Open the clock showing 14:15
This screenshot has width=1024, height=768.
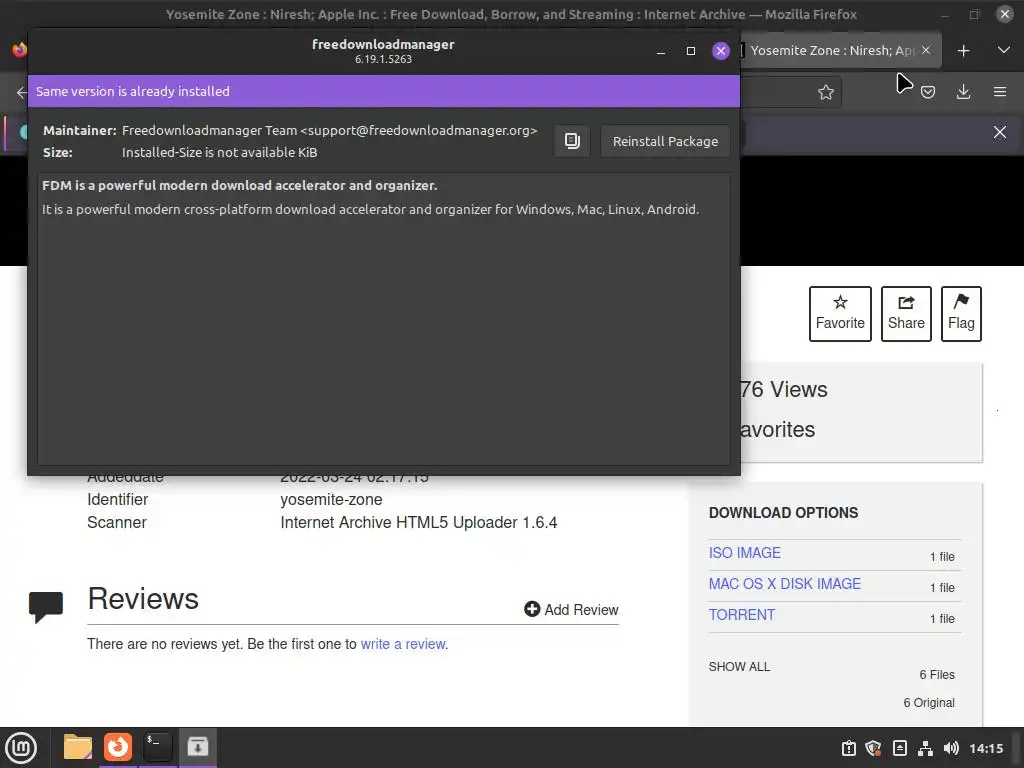click(986, 748)
